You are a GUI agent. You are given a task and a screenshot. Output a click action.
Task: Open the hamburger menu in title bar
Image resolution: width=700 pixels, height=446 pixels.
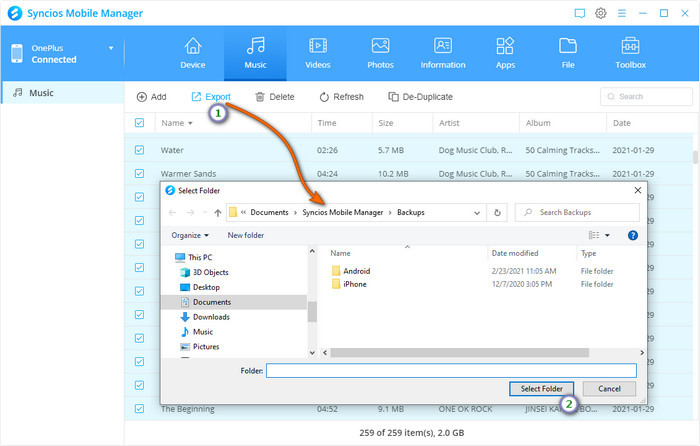click(621, 13)
